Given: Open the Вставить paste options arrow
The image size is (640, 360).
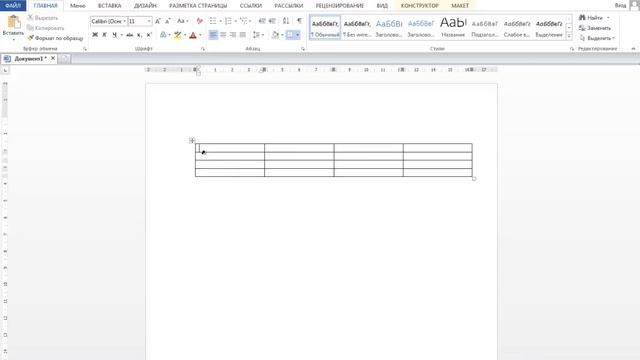Looking at the screenshot, I should (13, 40).
